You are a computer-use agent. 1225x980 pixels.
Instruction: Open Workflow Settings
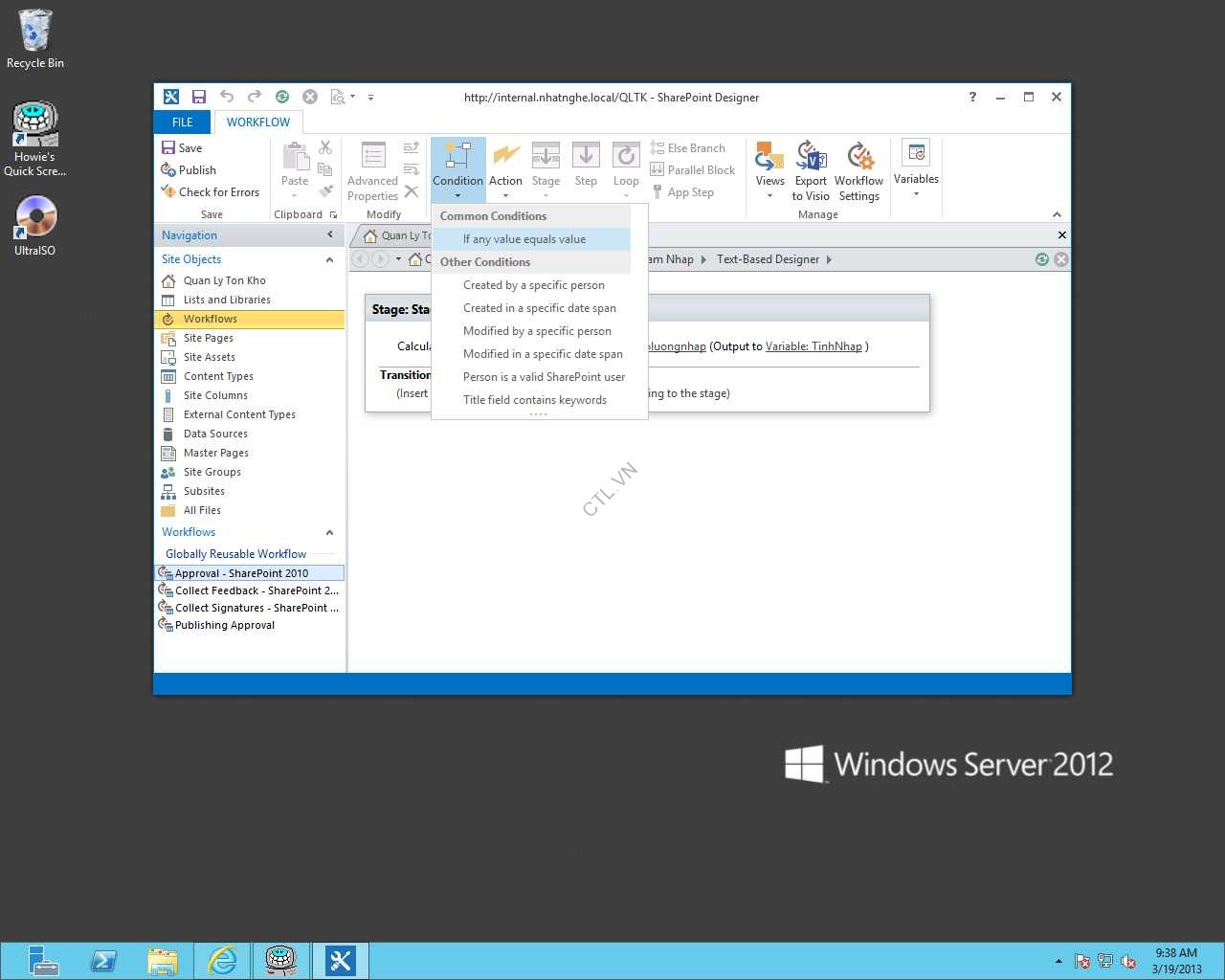click(x=858, y=171)
